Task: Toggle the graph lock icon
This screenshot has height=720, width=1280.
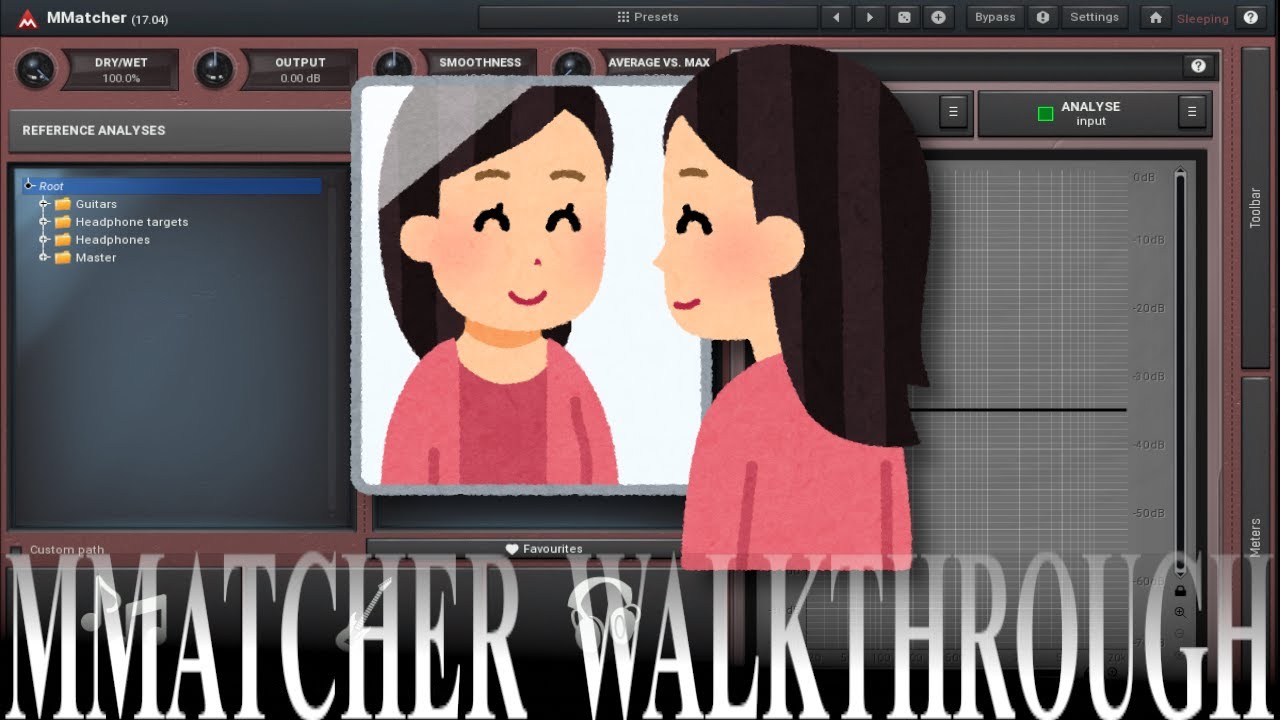Action: [x=1180, y=591]
